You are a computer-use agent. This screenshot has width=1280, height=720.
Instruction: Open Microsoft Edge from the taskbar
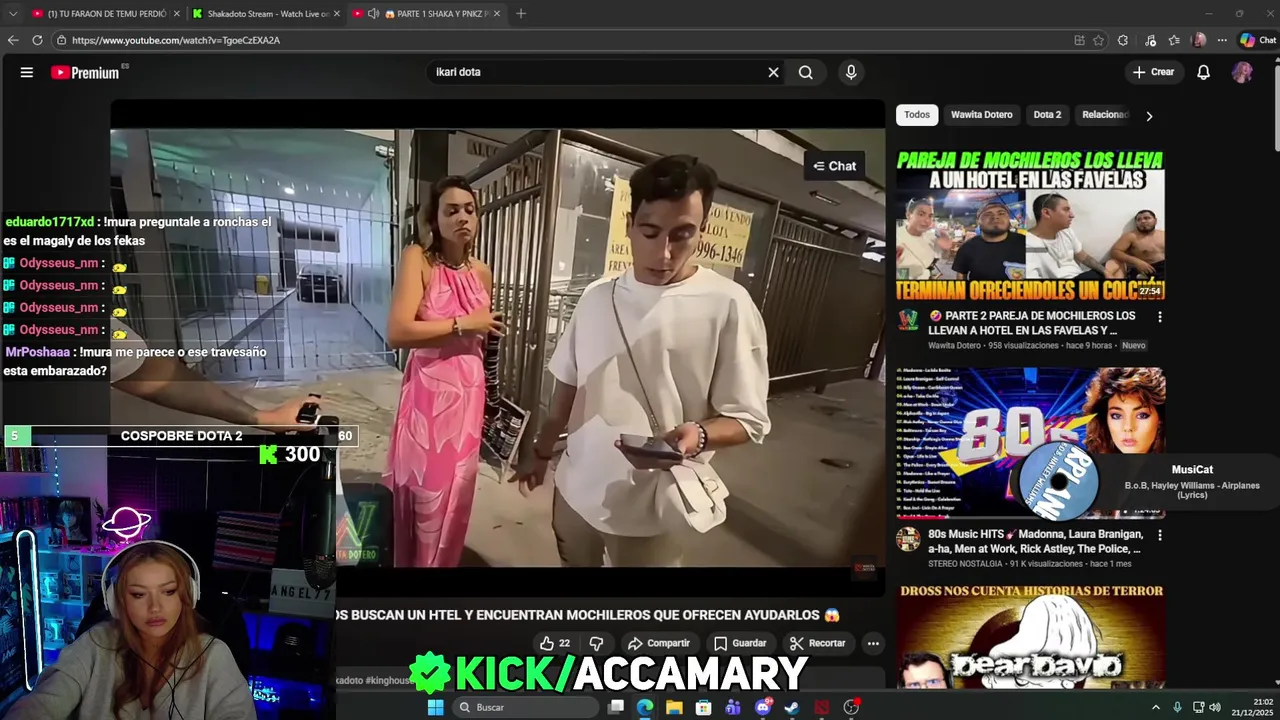(645, 707)
